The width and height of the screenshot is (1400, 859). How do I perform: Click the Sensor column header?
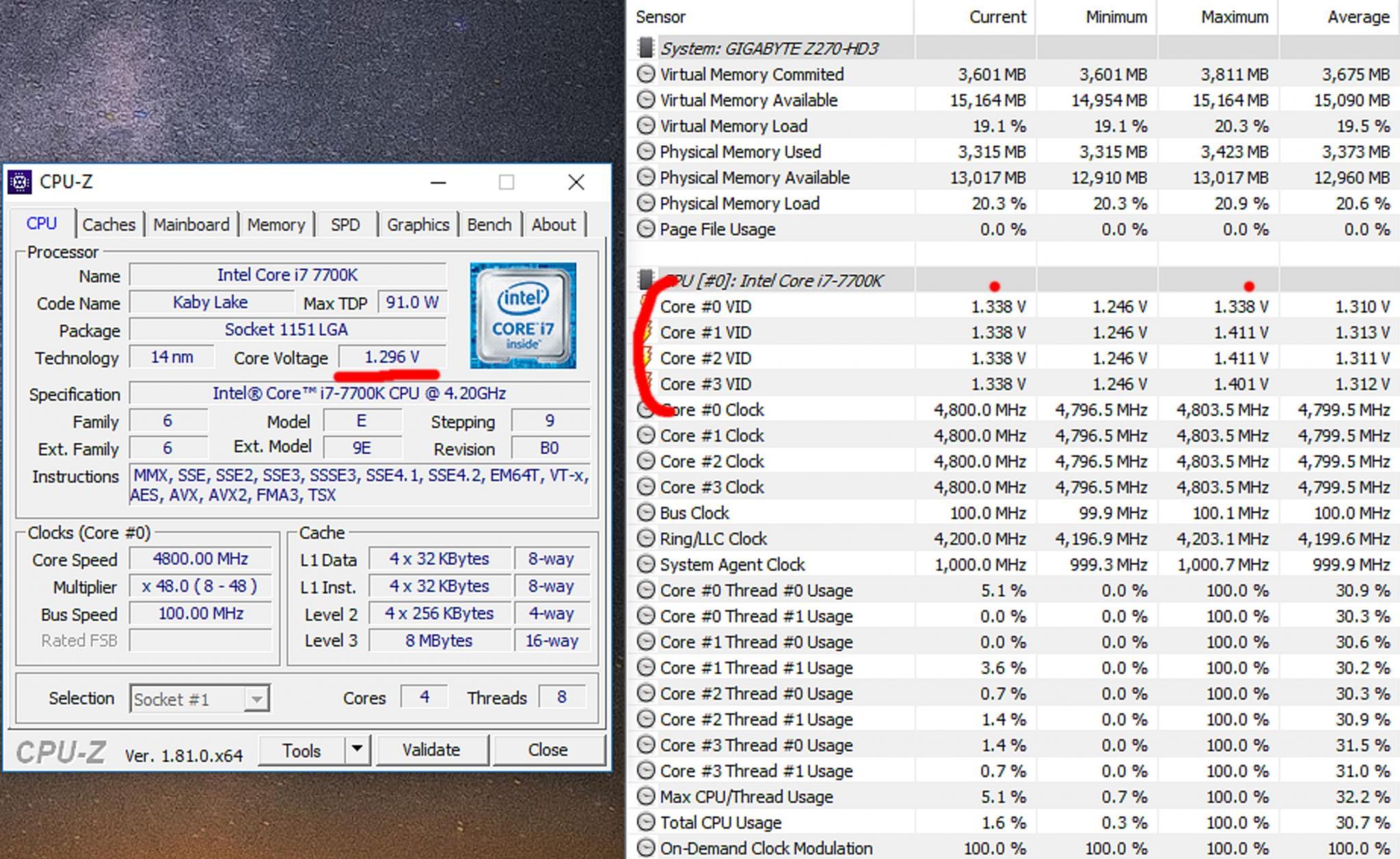pos(771,17)
